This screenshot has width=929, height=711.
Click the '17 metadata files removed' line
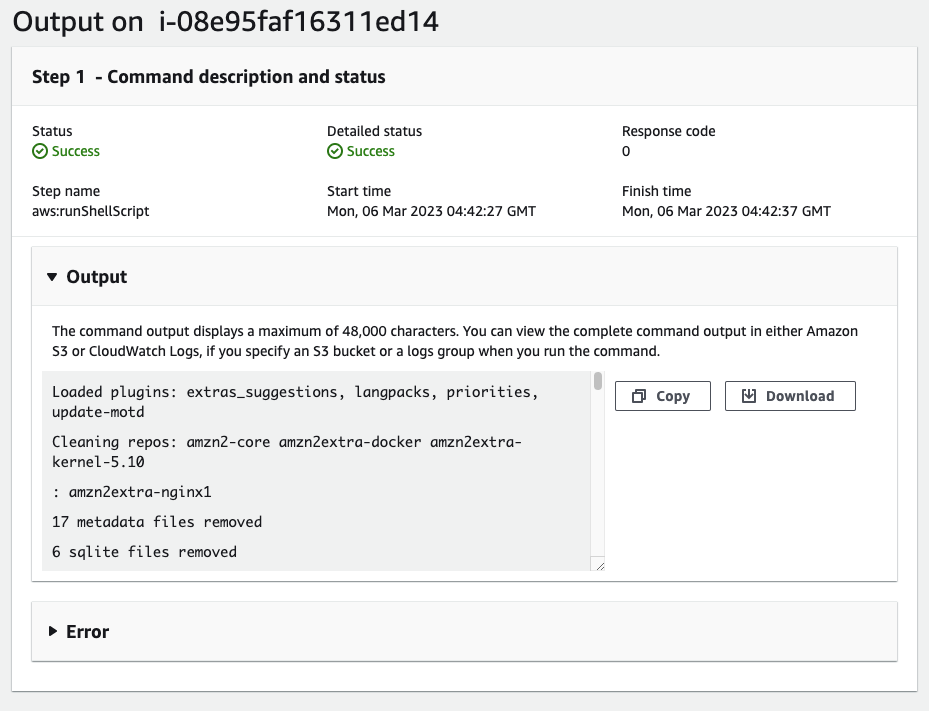click(157, 522)
